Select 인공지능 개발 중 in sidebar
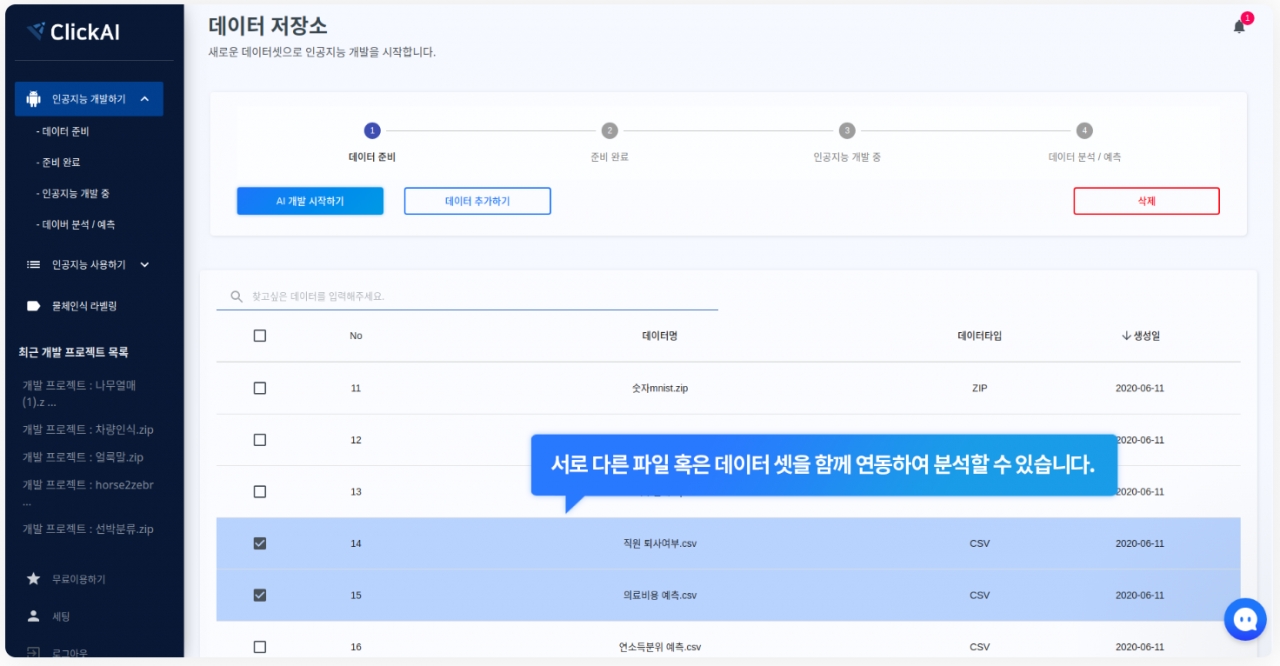 [x=72, y=193]
